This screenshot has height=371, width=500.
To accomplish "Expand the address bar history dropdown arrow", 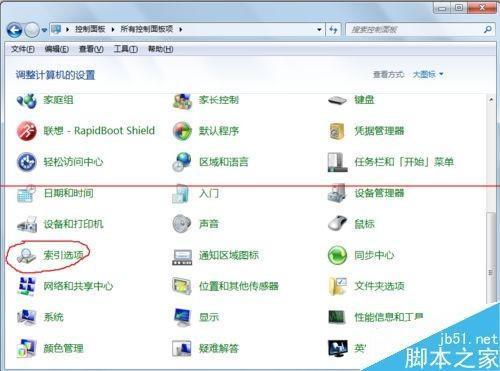I will (x=319, y=30).
